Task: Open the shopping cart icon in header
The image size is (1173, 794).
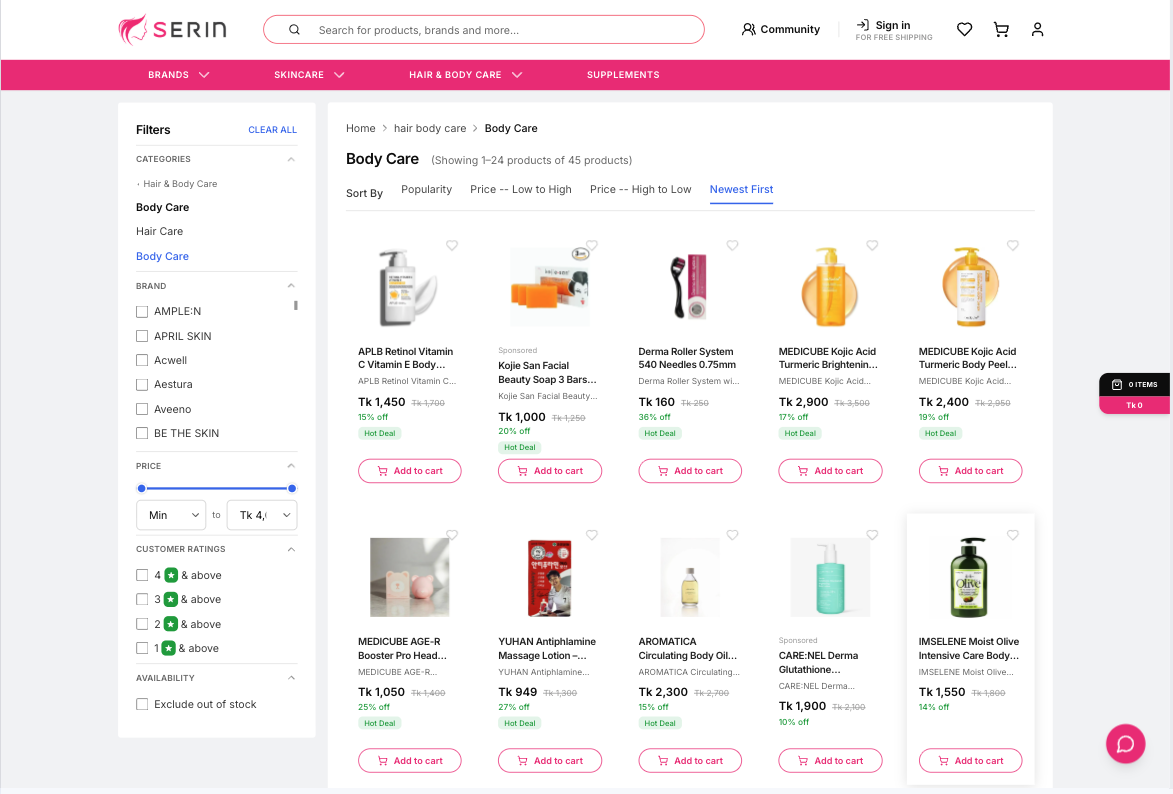Action: 1001,29
